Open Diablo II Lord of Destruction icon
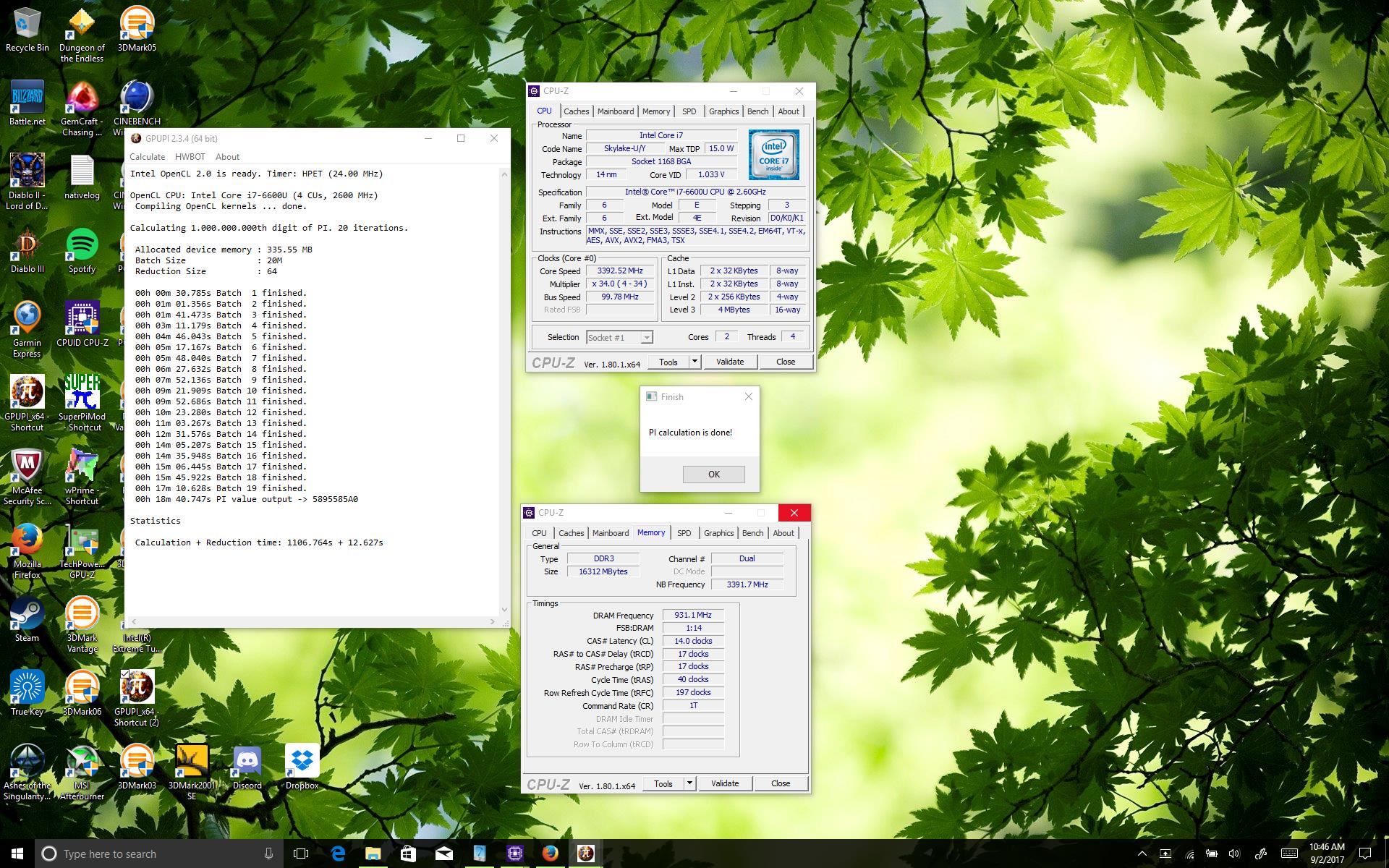The width and height of the screenshot is (1389, 868). (27, 182)
